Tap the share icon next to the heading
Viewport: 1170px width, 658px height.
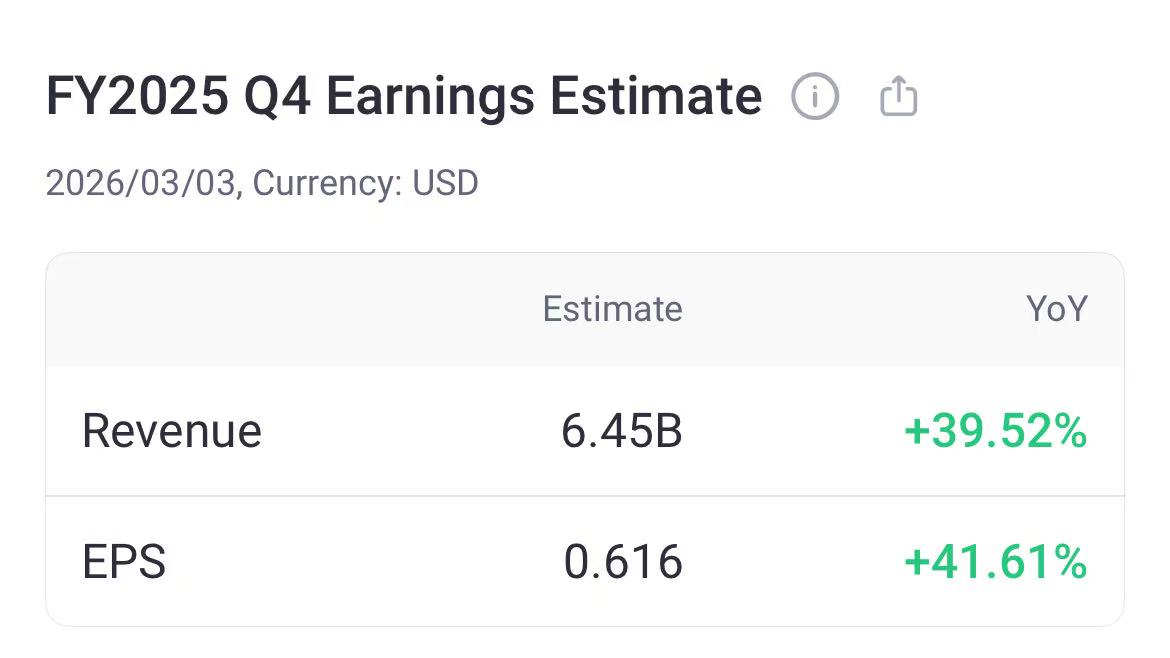pos(898,97)
